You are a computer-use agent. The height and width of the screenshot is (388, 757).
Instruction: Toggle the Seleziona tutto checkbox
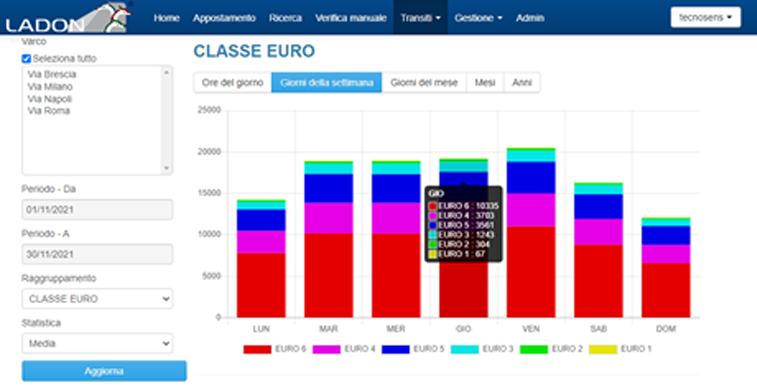point(26,59)
